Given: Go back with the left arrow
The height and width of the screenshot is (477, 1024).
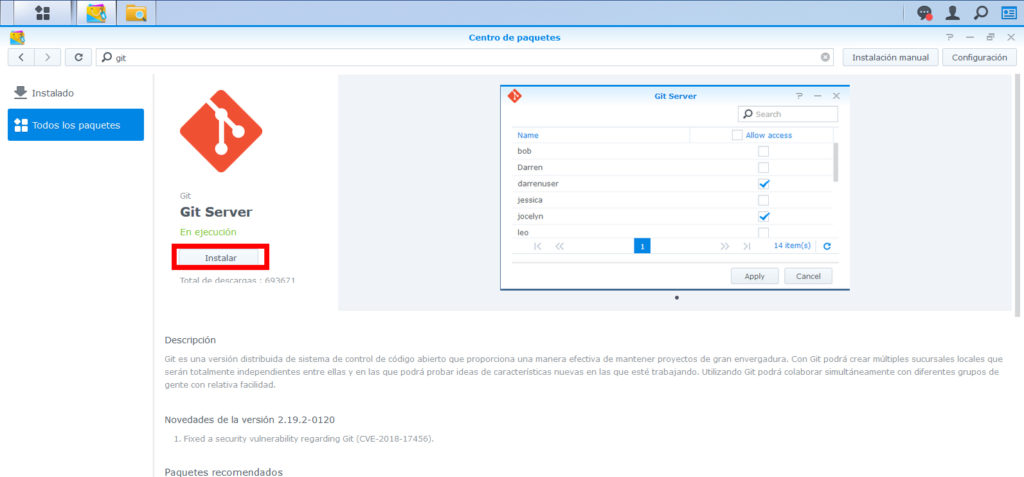Looking at the screenshot, I should point(21,58).
